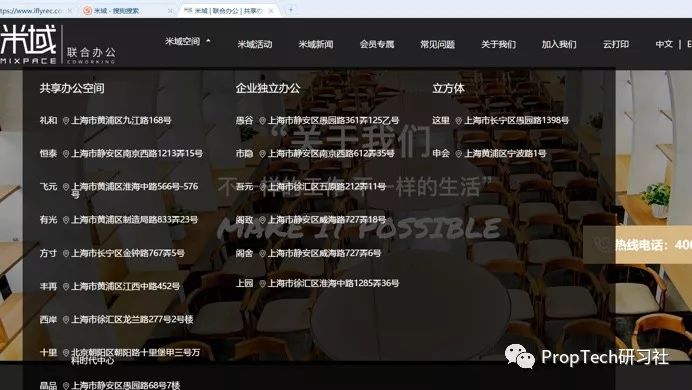Screen dimensions: 692x390
Task: Click the 米域 MIXPACE logo
Action: 58,45
